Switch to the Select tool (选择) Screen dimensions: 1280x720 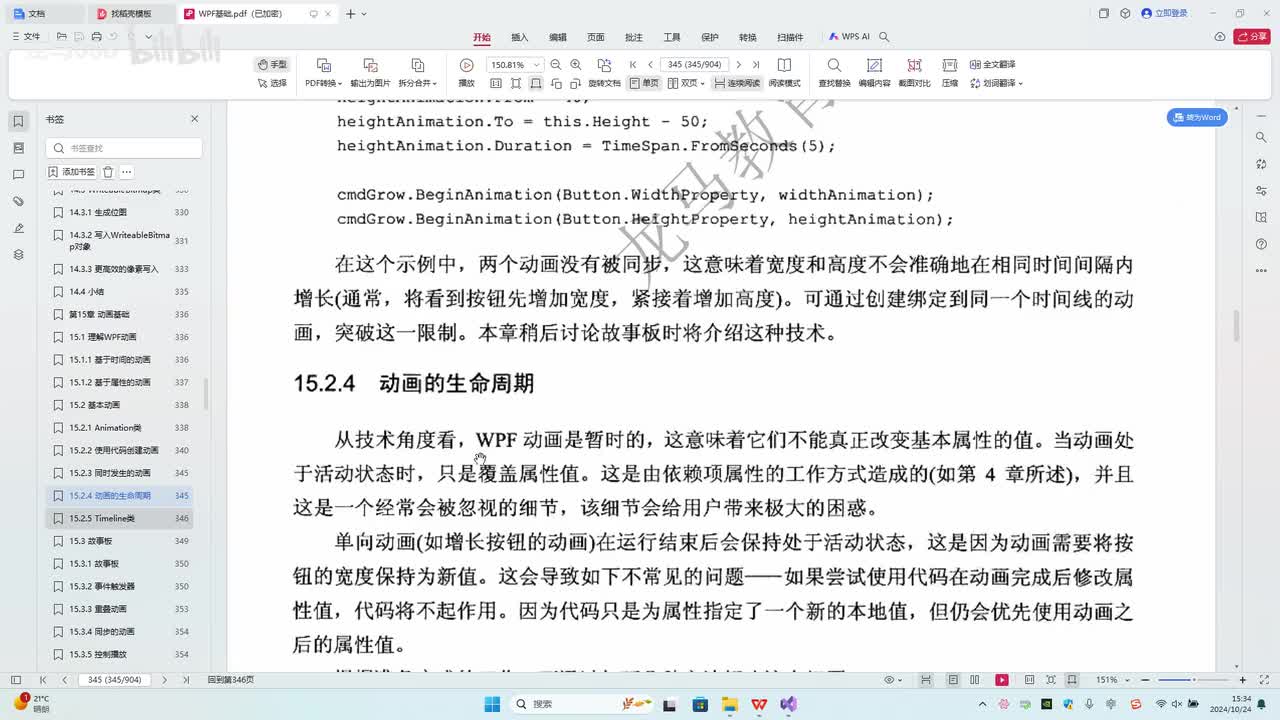tap(272, 83)
